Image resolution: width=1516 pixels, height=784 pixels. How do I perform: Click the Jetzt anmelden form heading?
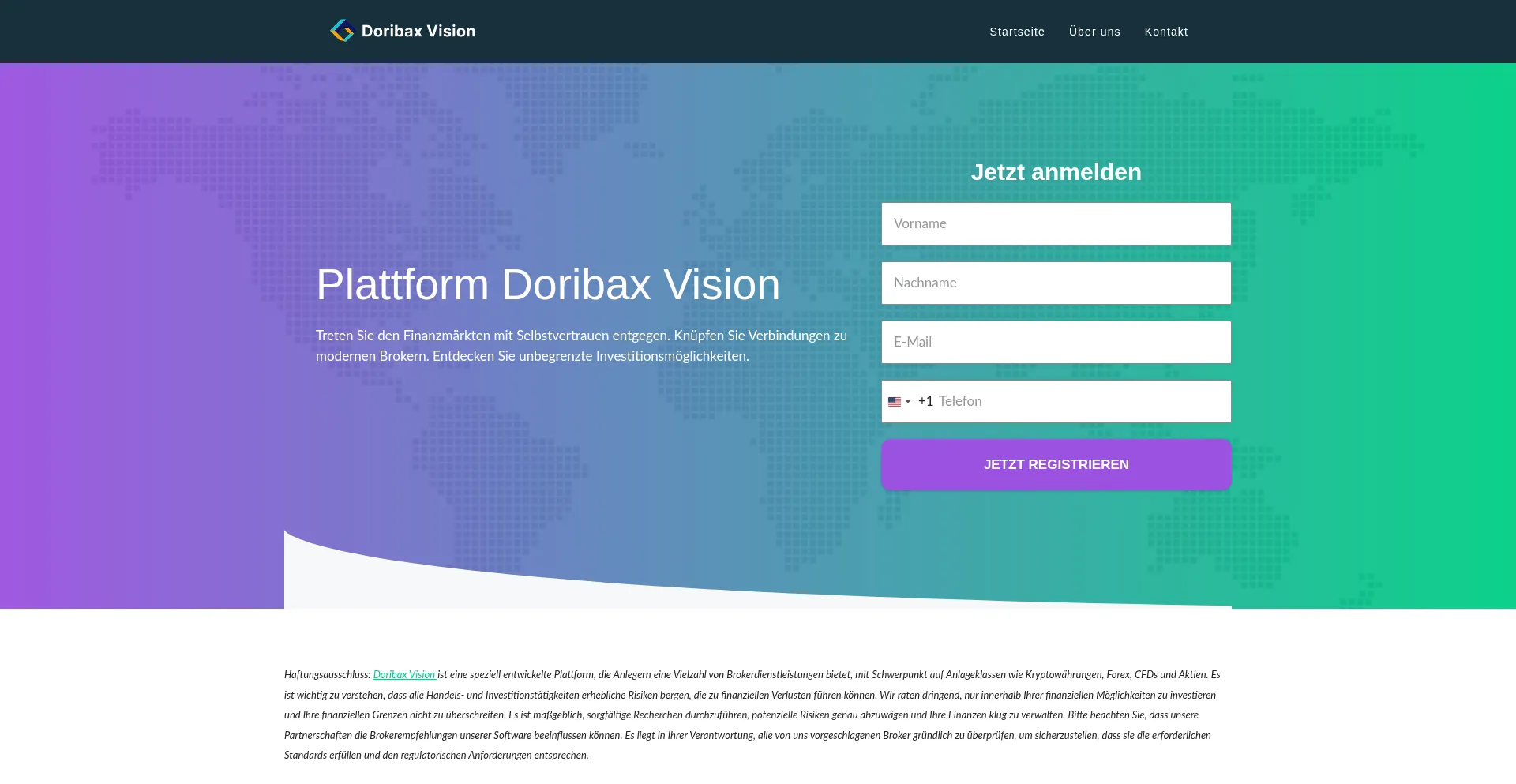1056,172
